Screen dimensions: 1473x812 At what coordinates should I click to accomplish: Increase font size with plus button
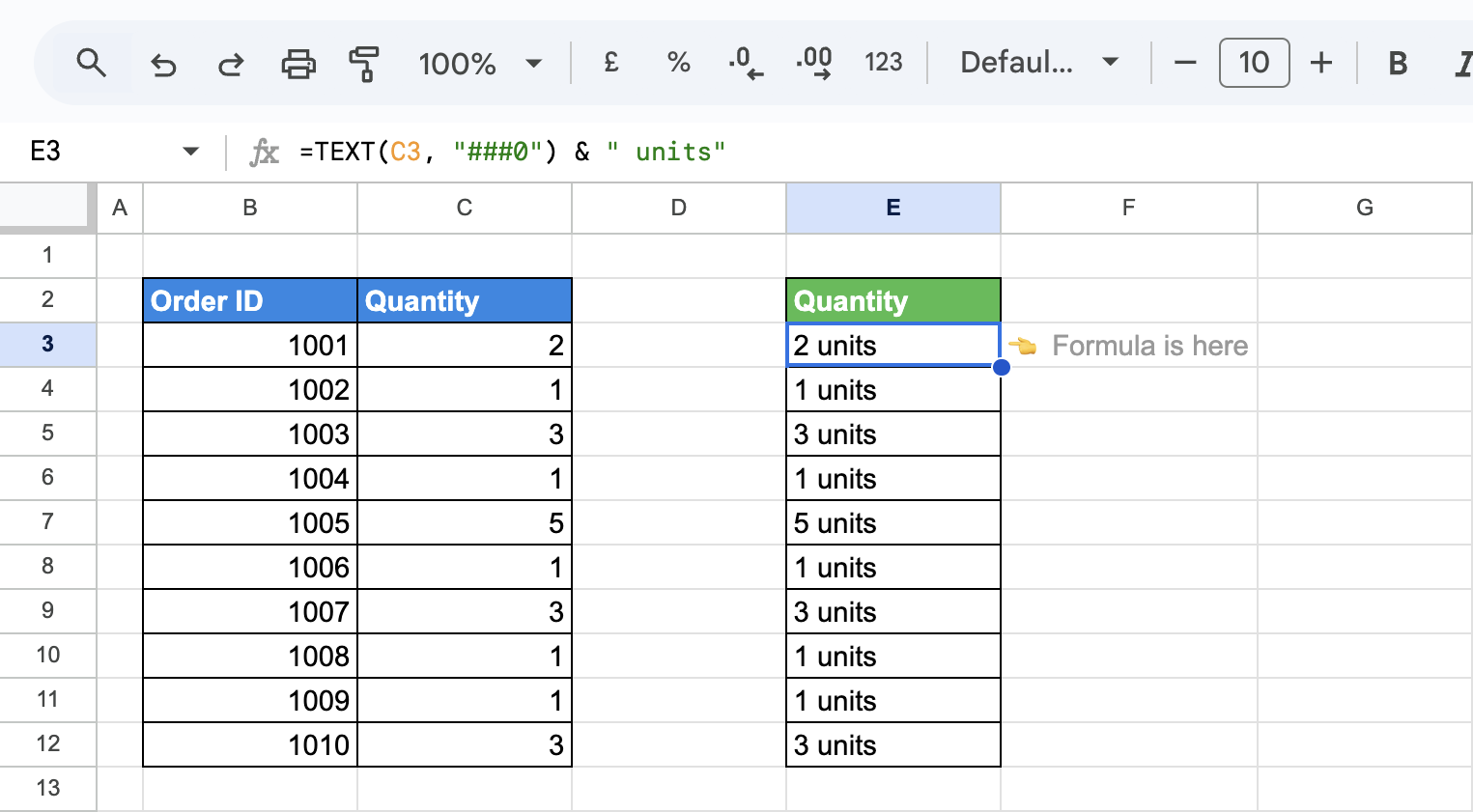point(1321,64)
